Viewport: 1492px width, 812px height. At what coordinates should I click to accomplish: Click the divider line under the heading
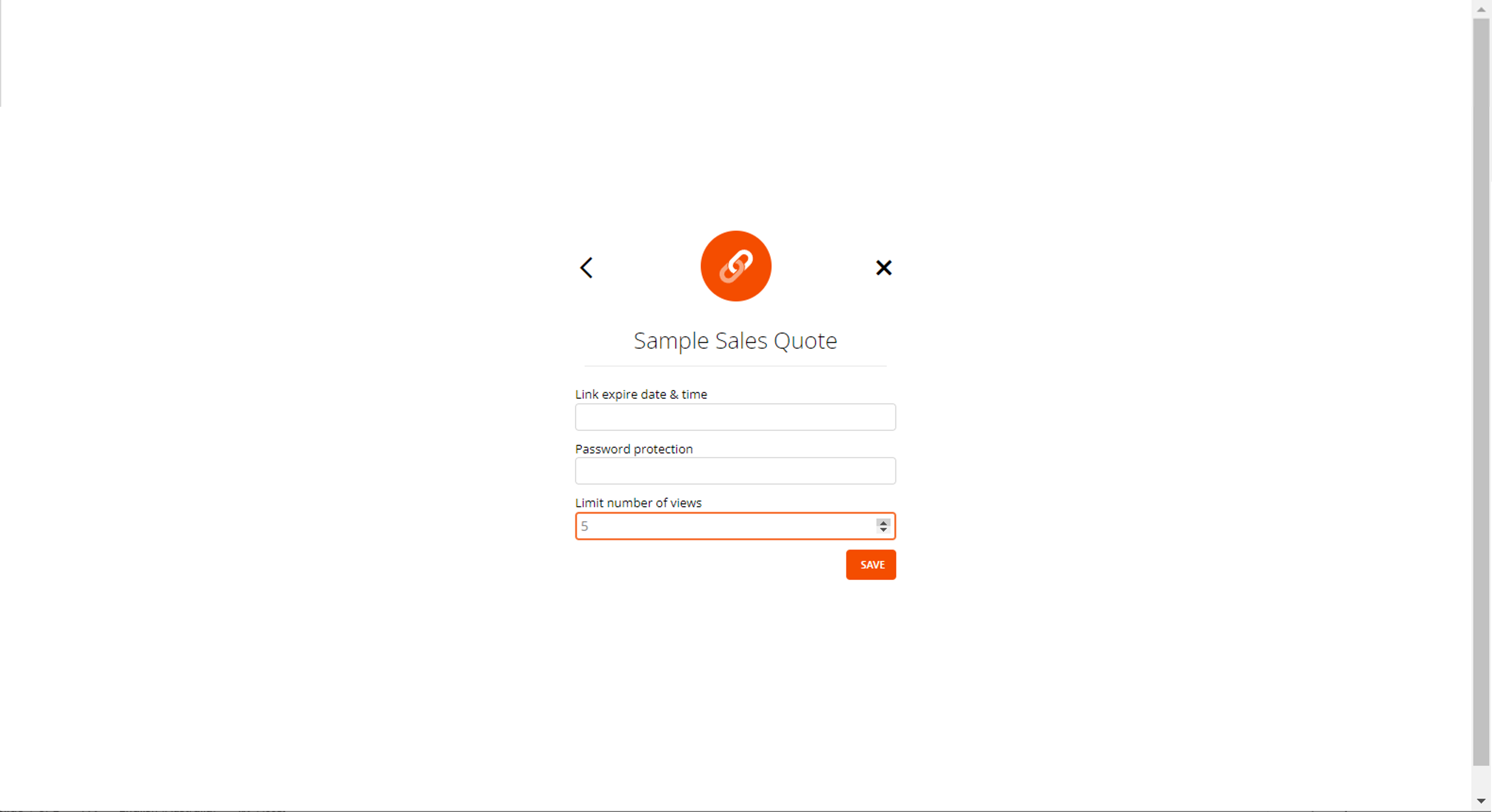tap(735, 366)
